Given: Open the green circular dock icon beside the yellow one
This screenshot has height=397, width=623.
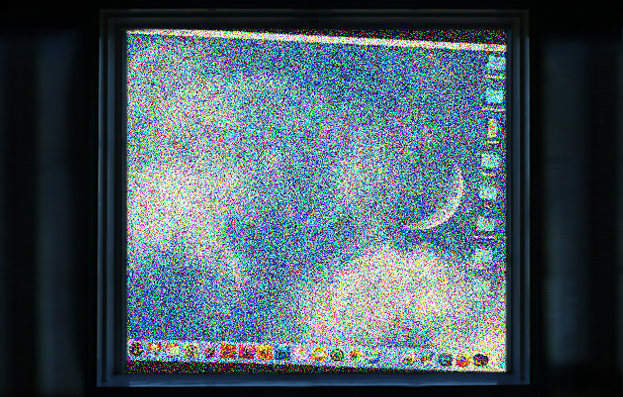Looking at the screenshot, I should pyautogui.click(x=337, y=354).
